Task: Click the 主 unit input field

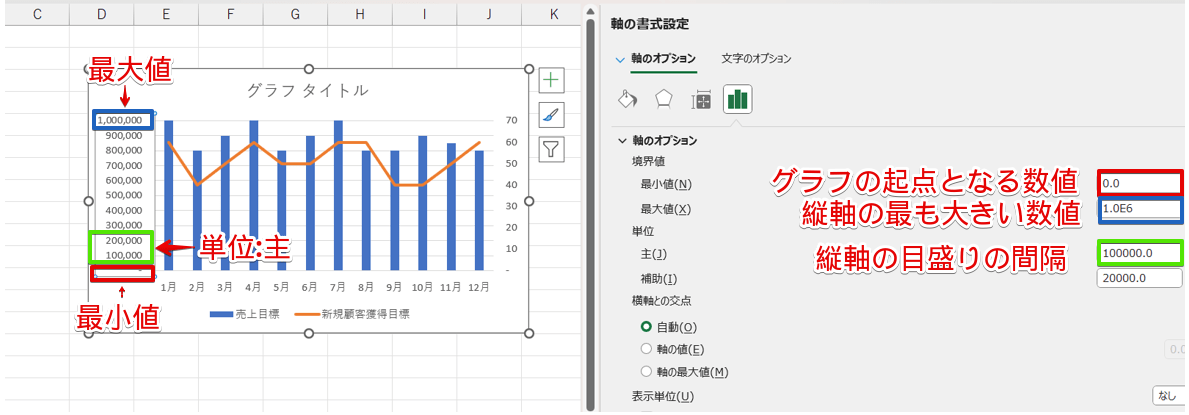Action: tap(1139, 253)
